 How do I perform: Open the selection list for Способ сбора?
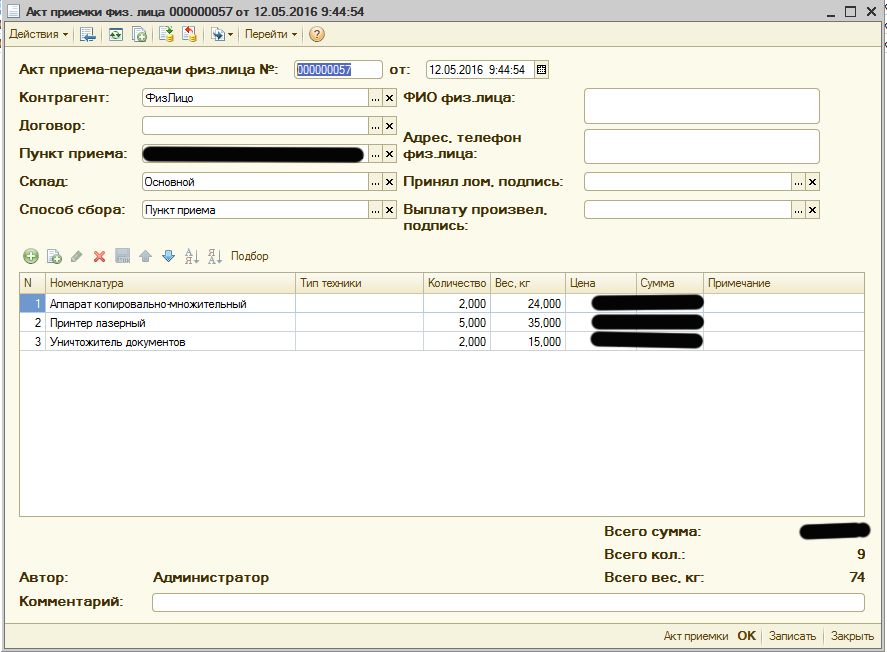click(x=375, y=210)
